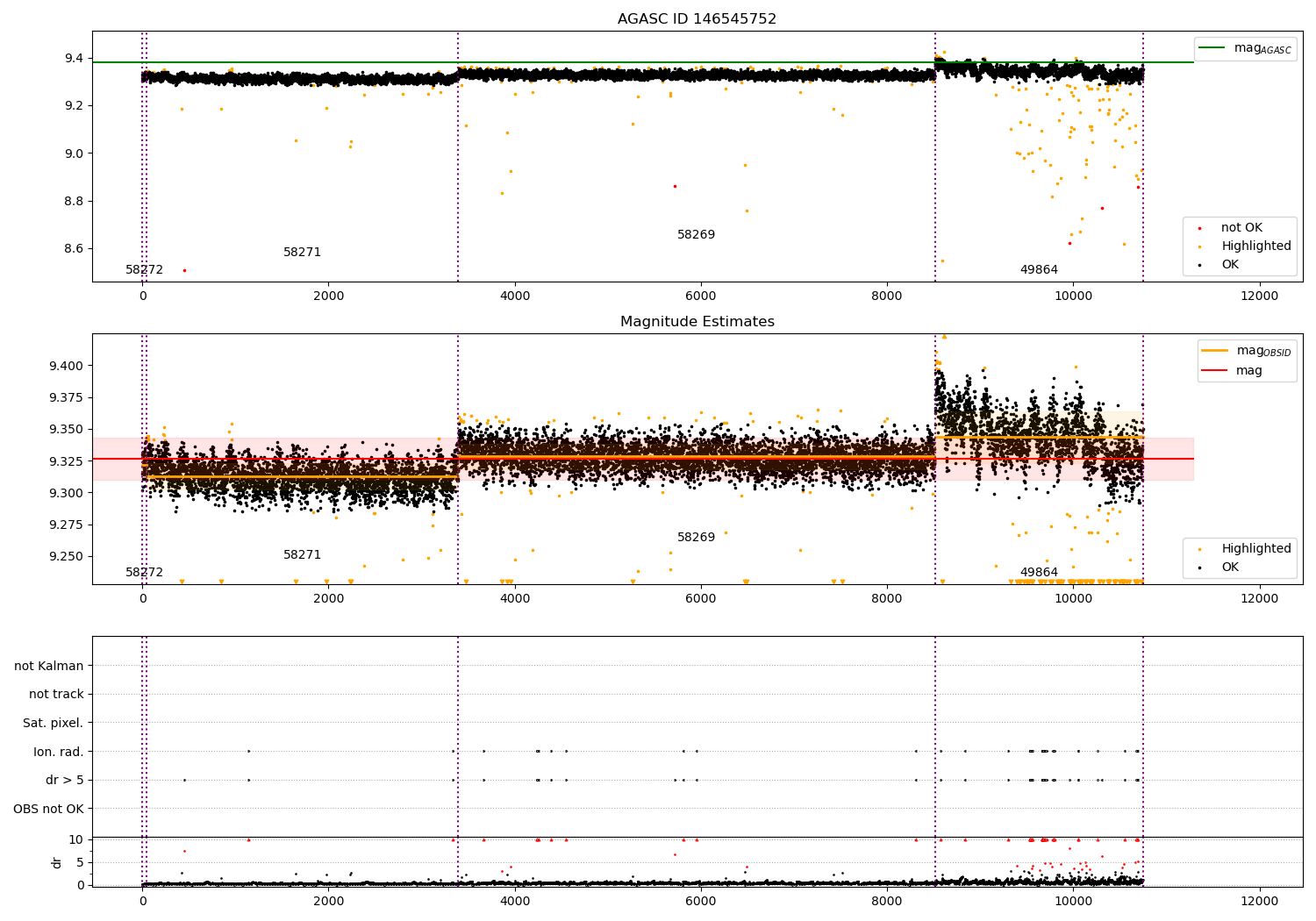The image size is (1316, 921).
Task: Click the 58272 label in magnitude estimates plot
Action: [x=144, y=573]
